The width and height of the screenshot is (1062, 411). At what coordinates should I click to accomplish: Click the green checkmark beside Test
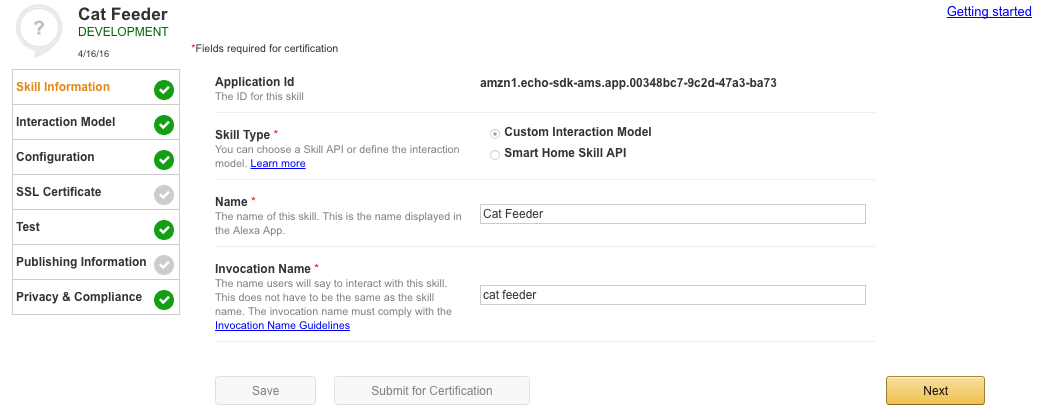pos(164,230)
